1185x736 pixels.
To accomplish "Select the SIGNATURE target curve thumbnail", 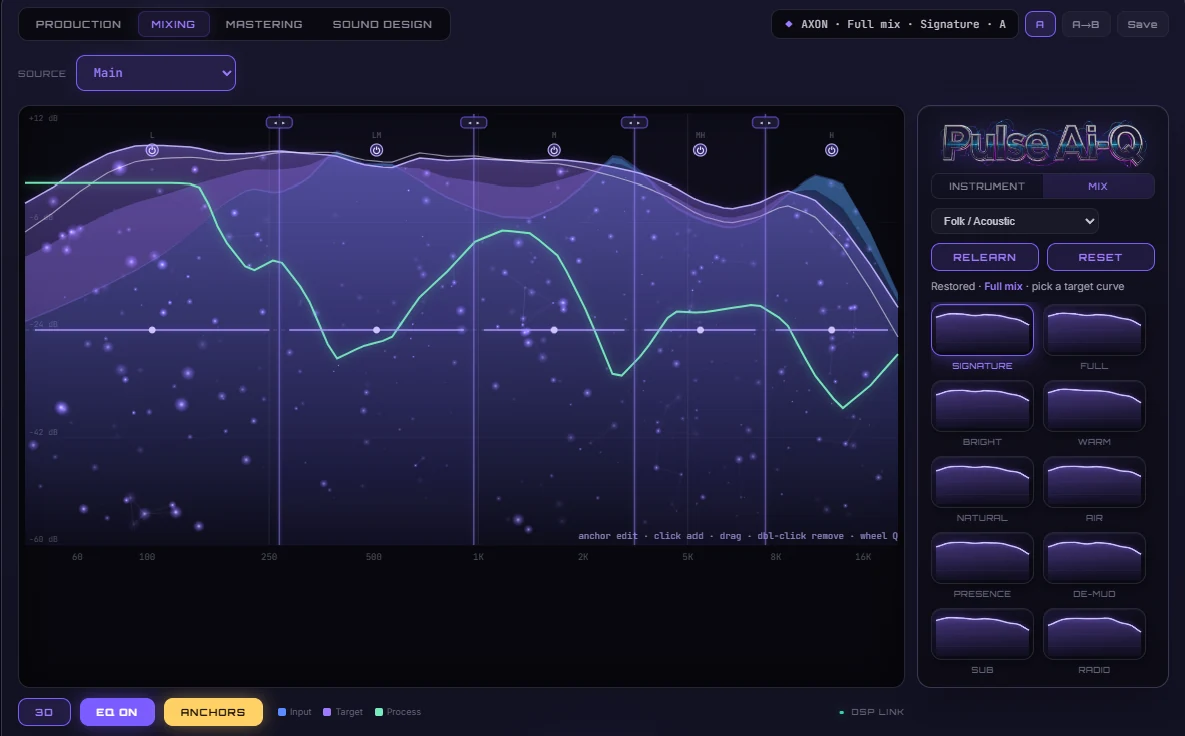I will pyautogui.click(x=982, y=329).
